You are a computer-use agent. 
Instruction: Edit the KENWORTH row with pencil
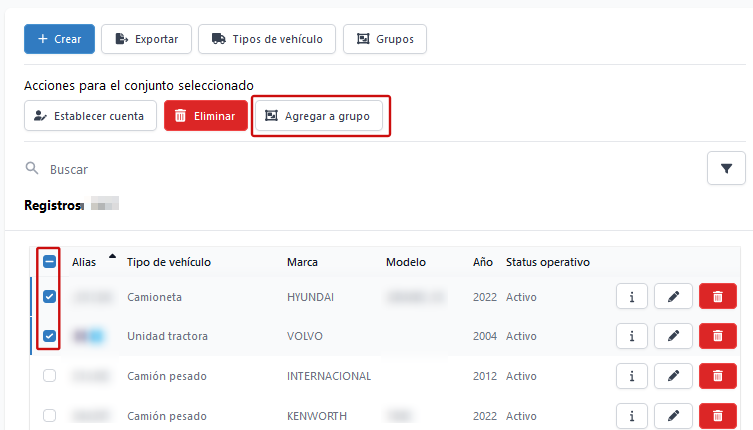coord(673,416)
